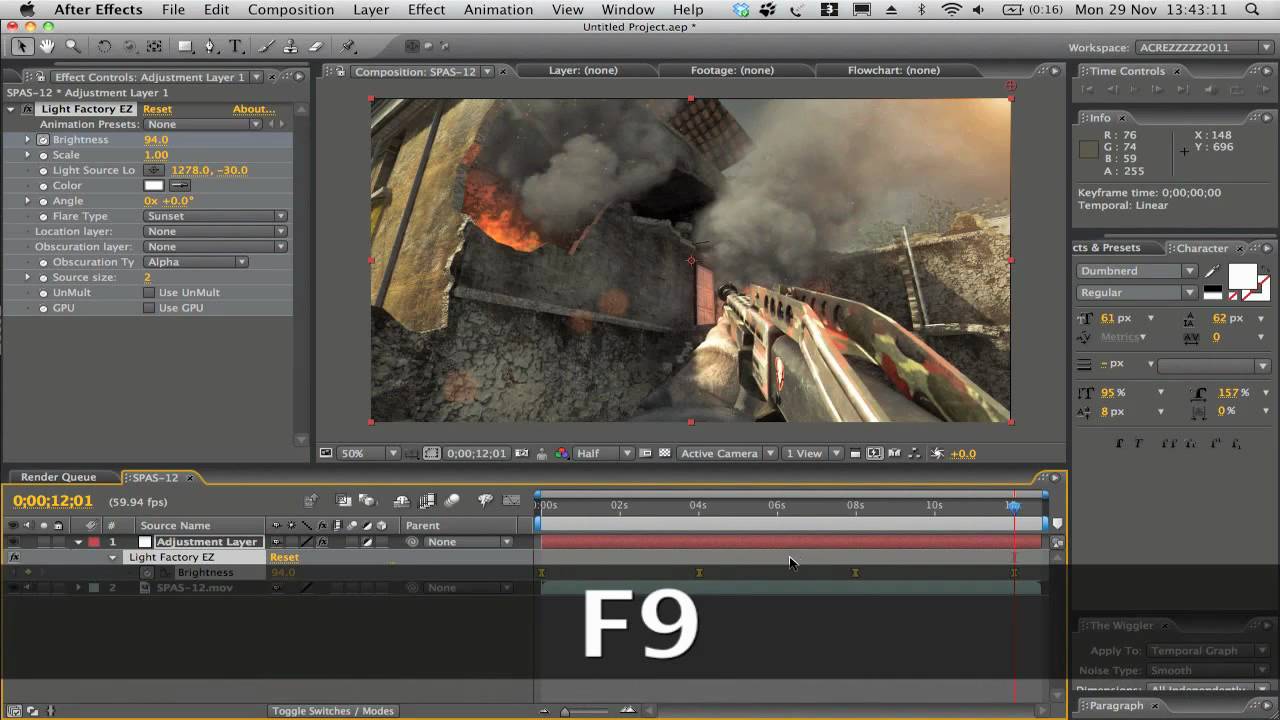Open the Active Camera view dropdown
Viewport: 1280px width, 720px height.
click(x=727, y=453)
